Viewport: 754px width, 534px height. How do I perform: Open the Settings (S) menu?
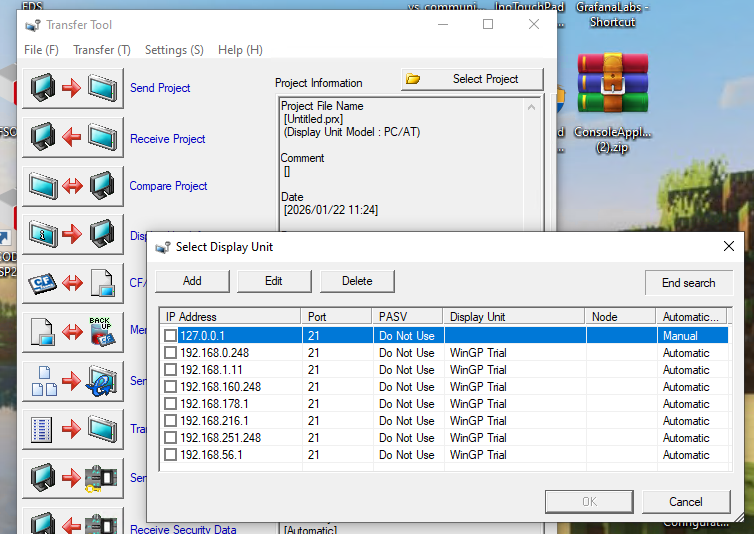coord(174,50)
